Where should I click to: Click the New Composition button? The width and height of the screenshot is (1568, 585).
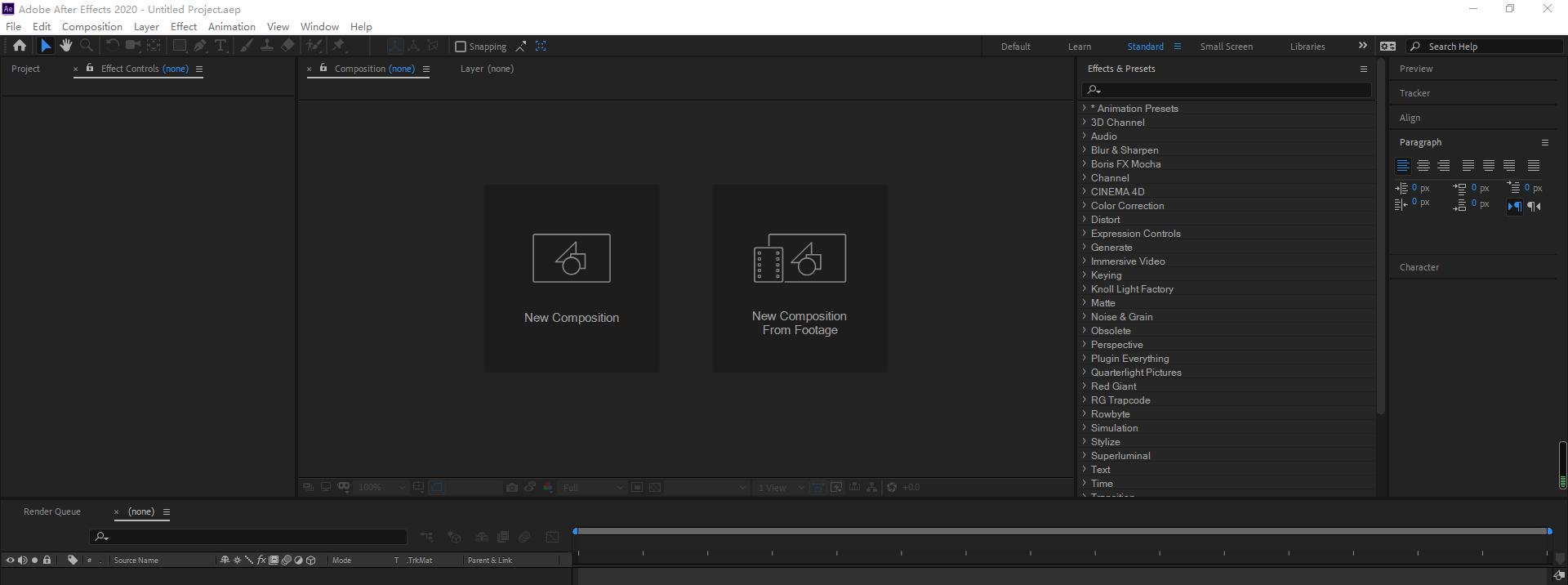click(x=572, y=278)
